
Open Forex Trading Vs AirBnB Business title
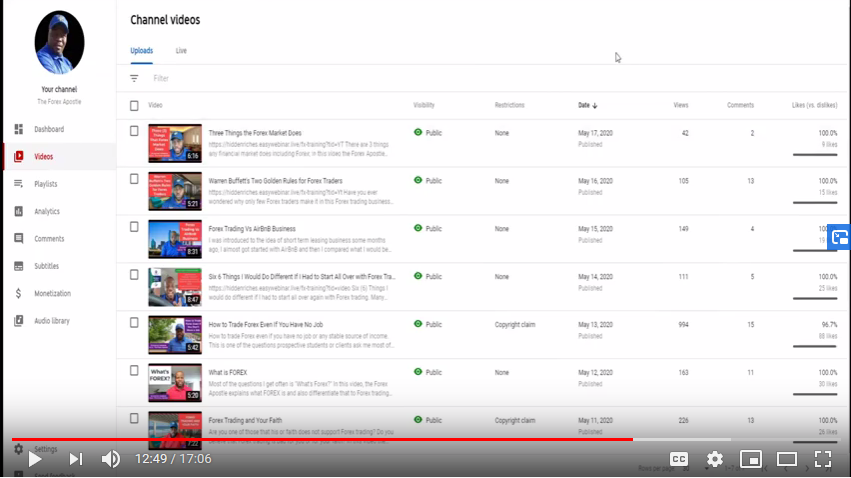[252, 228]
